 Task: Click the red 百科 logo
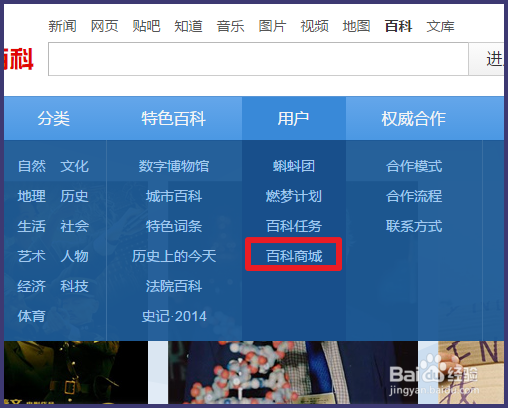[x=19, y=59]
